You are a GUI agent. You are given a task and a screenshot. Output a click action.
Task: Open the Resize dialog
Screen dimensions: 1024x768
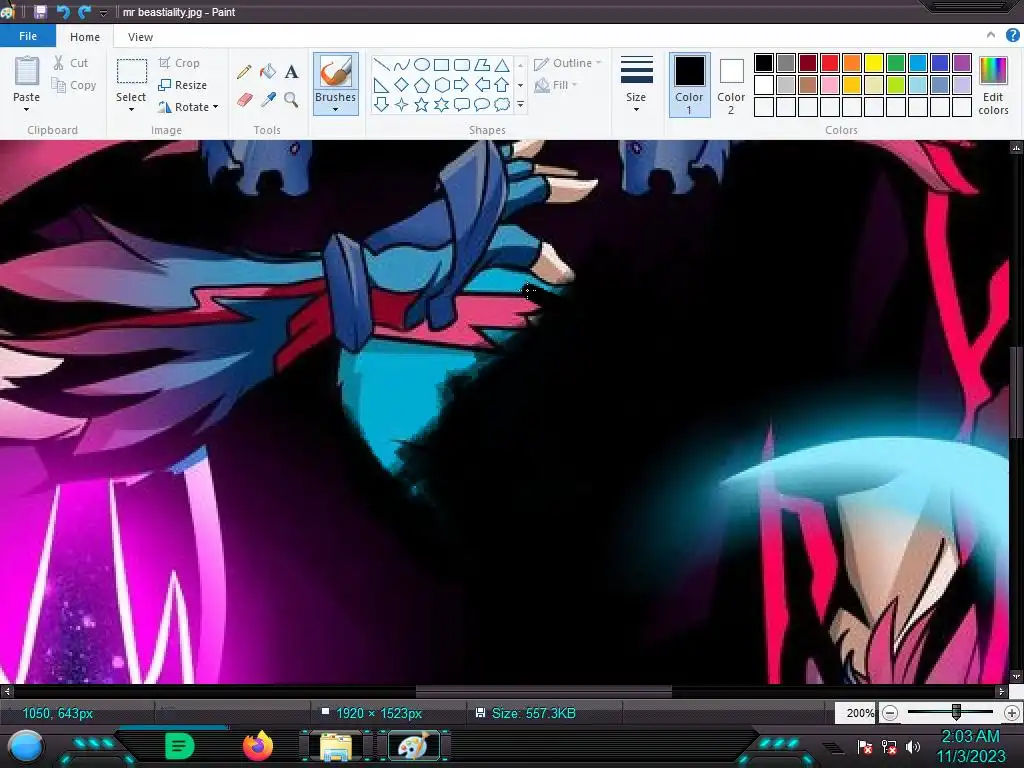click(x=183, y=85)
